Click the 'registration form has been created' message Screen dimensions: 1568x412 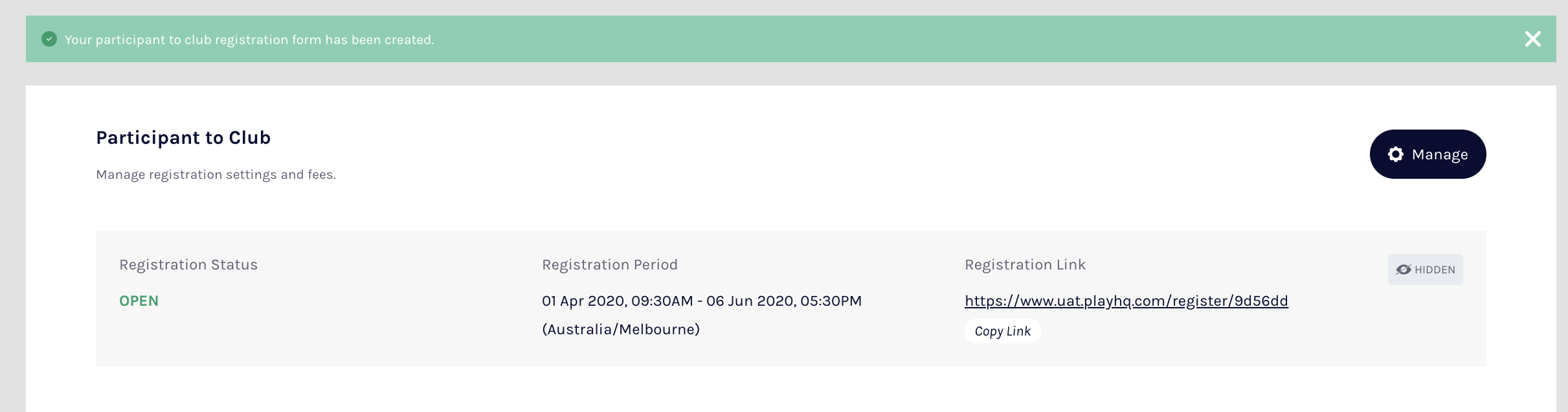pyautogui.click(x=249, y=40)
